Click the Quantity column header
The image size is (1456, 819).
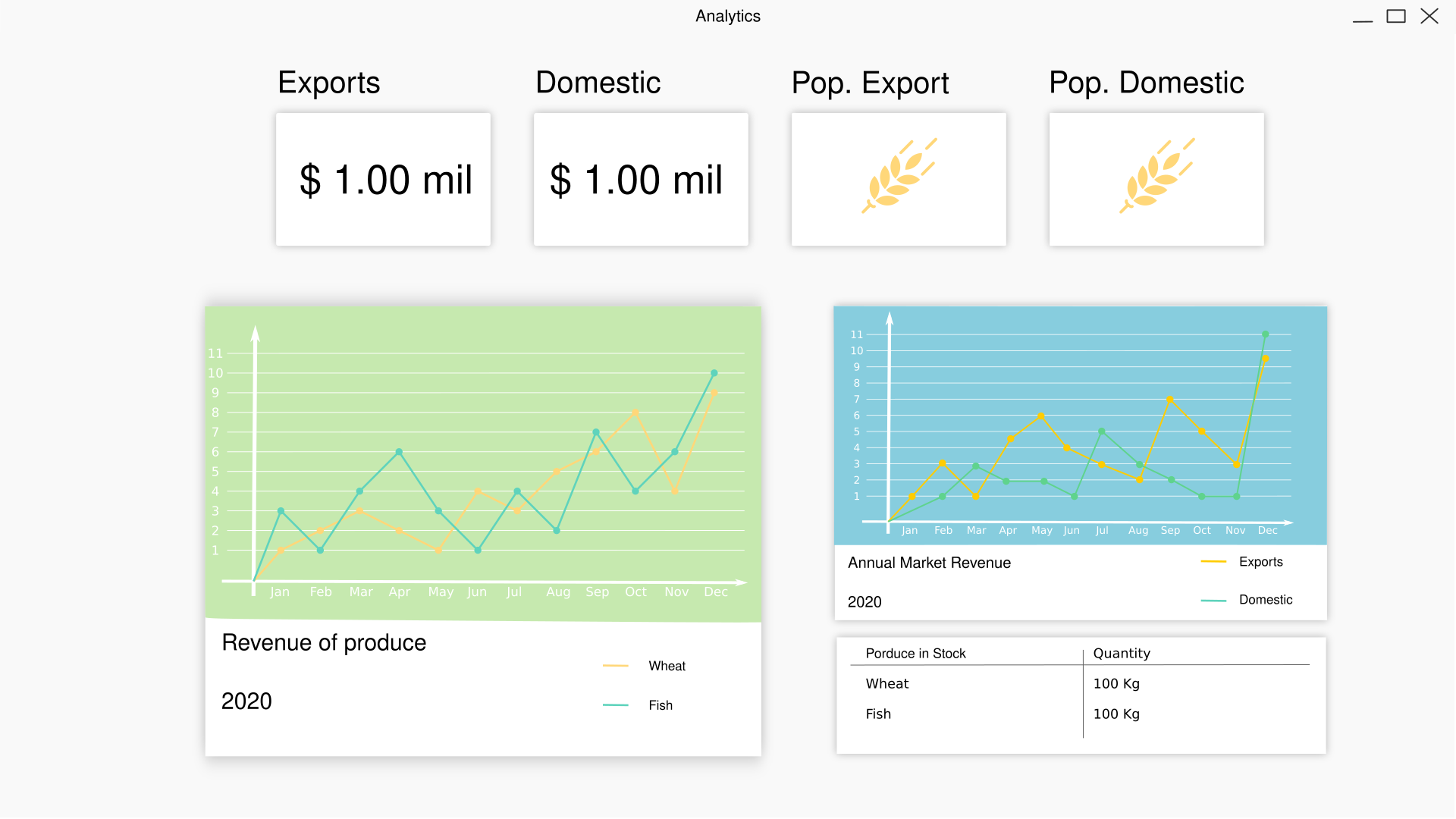1122,654
